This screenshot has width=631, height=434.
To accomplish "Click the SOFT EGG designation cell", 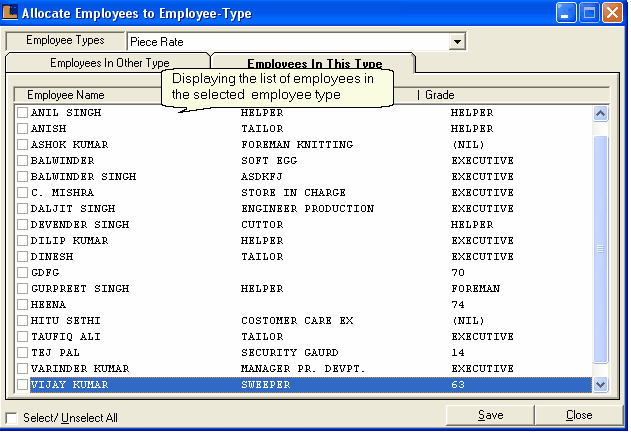I will pos(269,160).
